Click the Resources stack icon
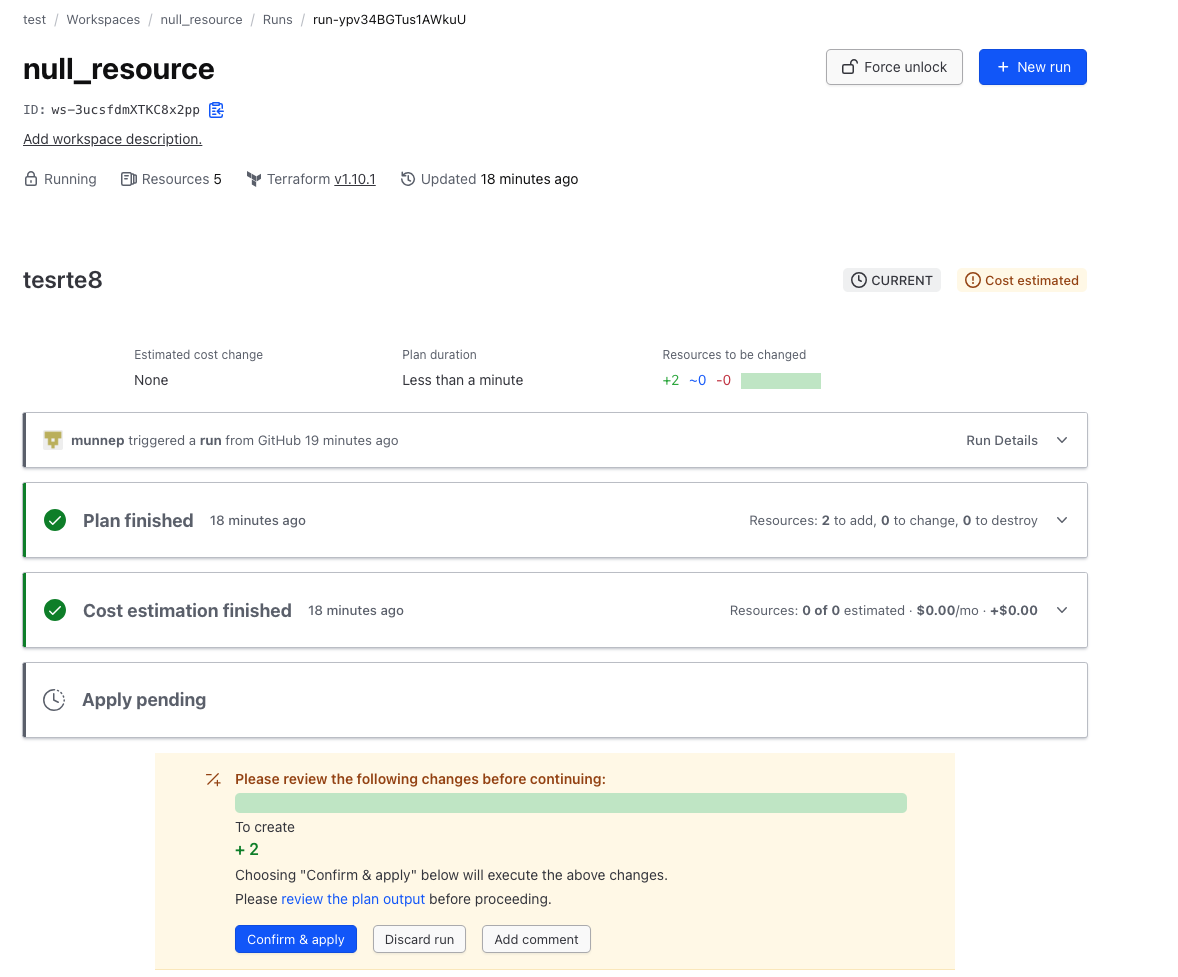Image resolution: width=1178 pixels, height=977 pixels. tap(128, 179)
